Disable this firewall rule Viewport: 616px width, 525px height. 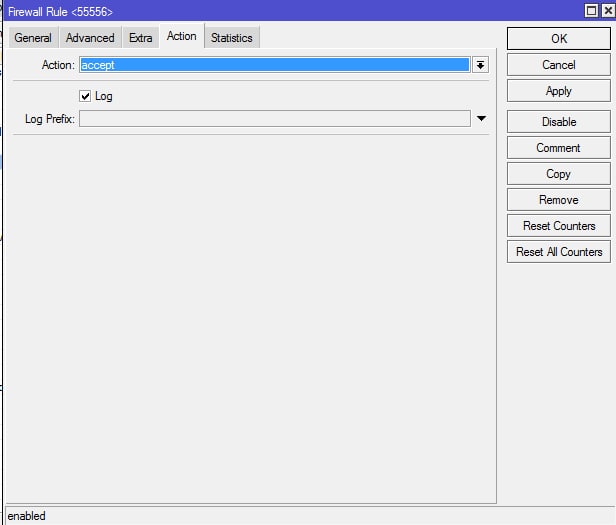pos(559,121)
